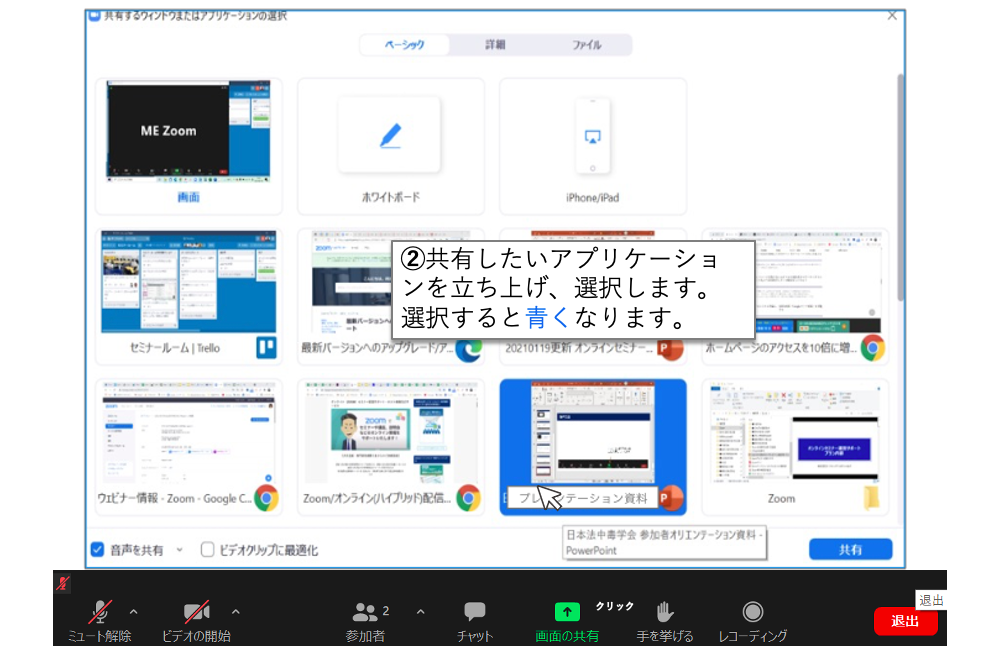Click the 最新バージョンへのアップグレード window title
989x653 pixels.
377,348
